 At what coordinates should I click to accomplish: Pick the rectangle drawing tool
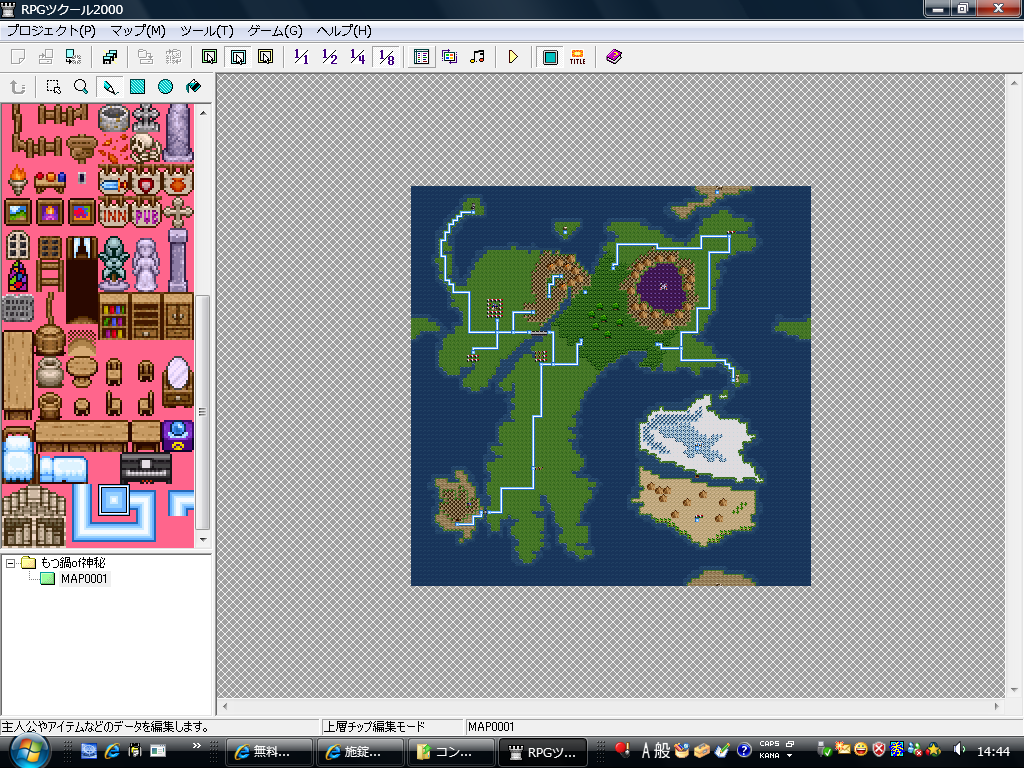tap(137, 87)
